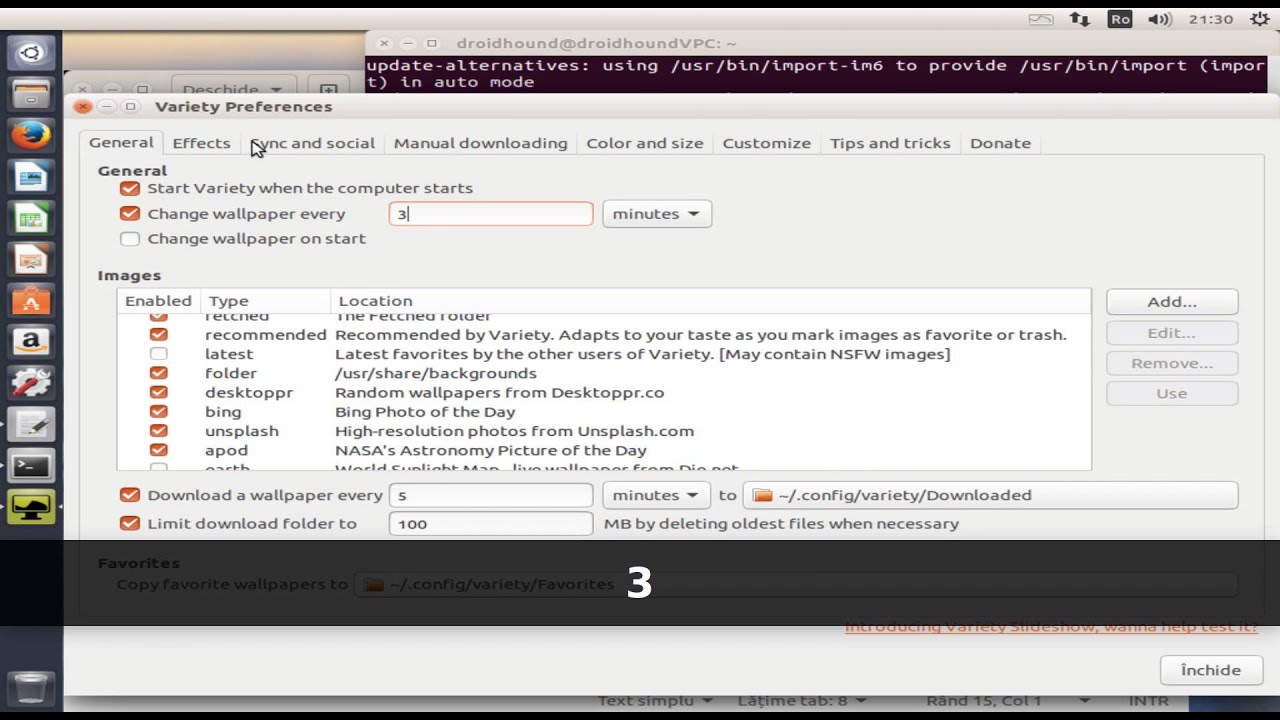Viewport: 1280px width, 720px height.
Task: Click the download interval input field
Action: click(x=491, y=495)
